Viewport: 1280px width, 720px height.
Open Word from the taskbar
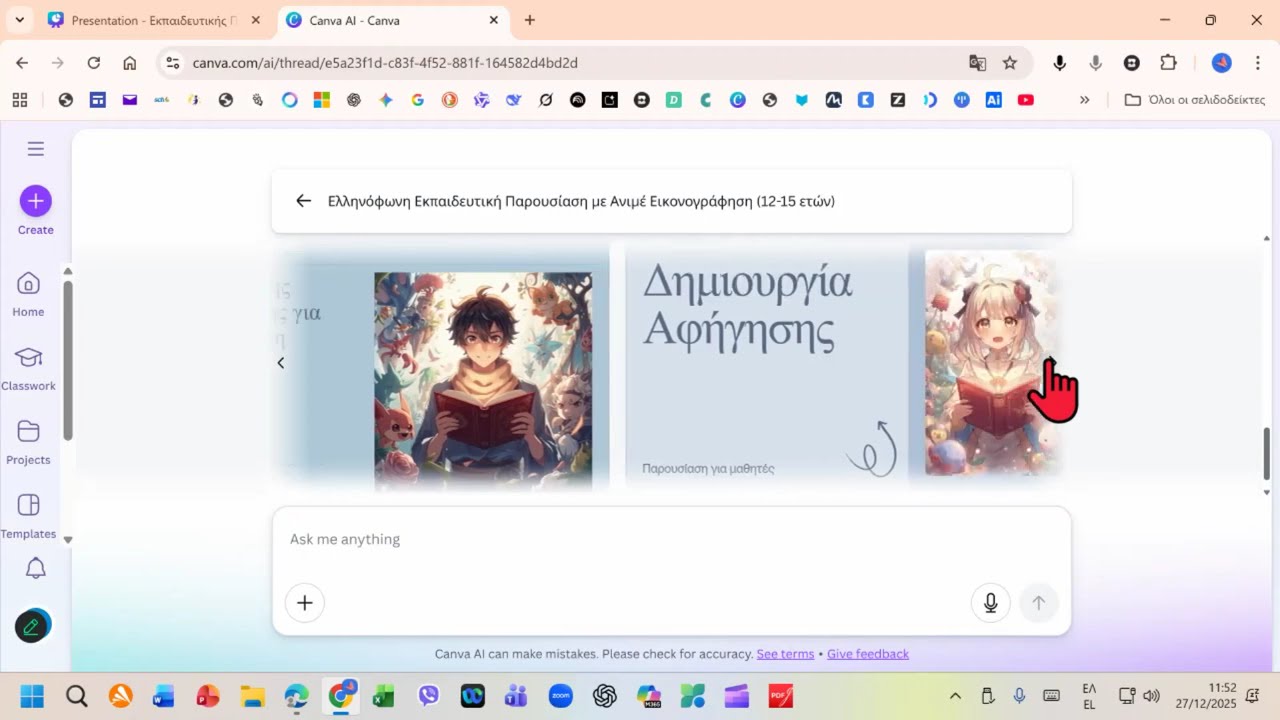click(164, 695)
